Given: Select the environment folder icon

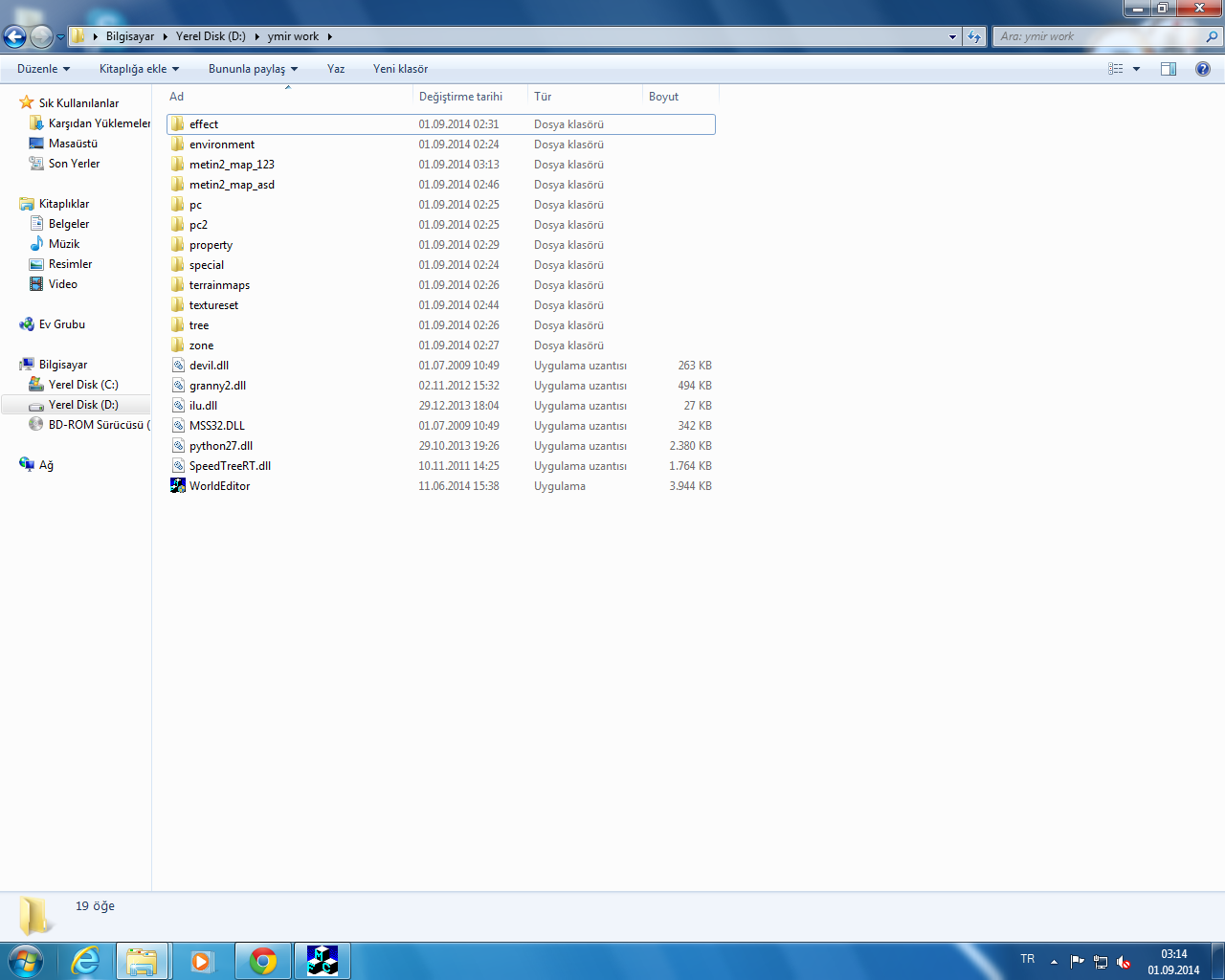Looking at the screenshot, I should coord(178,145).
